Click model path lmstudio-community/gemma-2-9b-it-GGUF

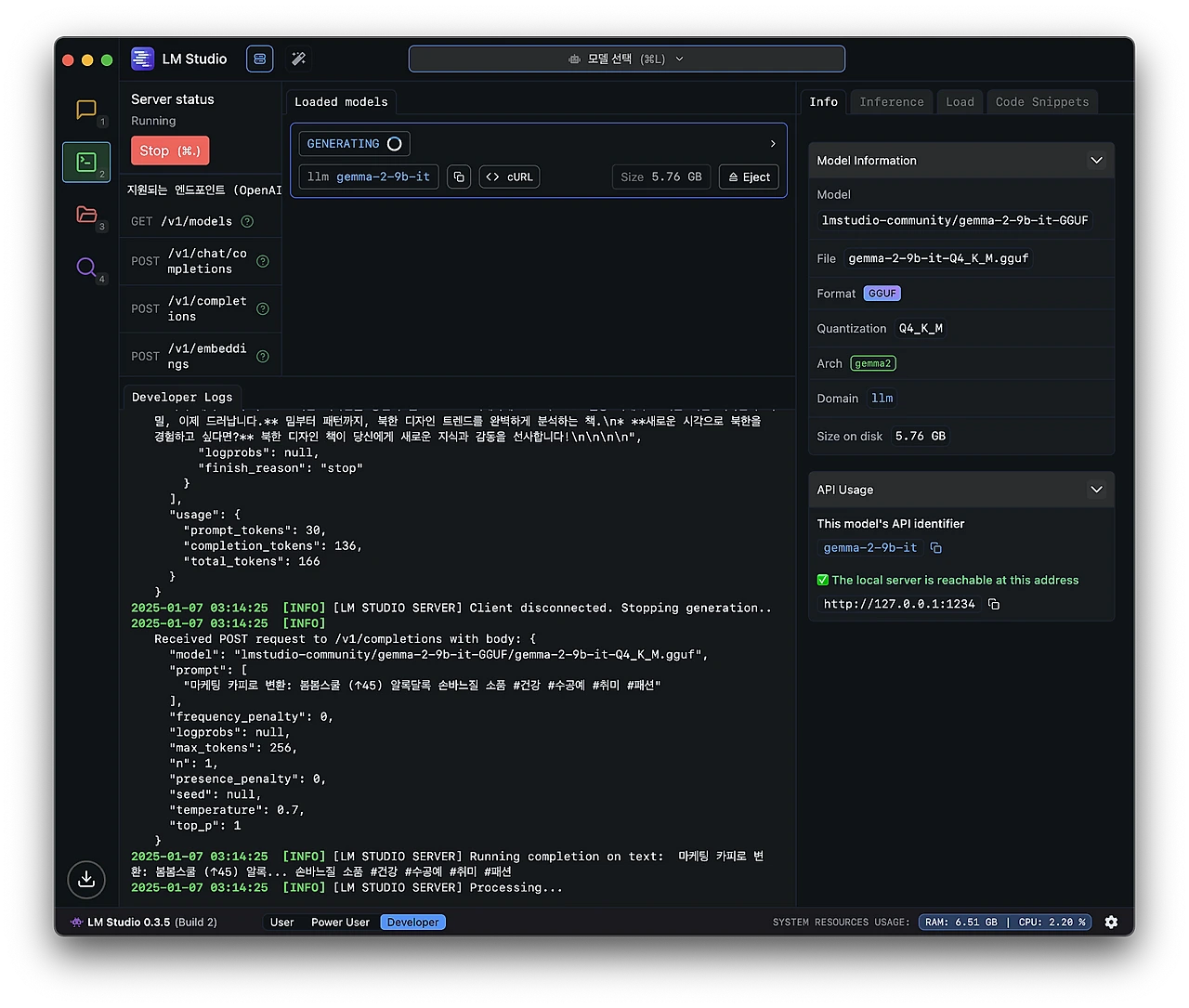click(x=955, y=220)
